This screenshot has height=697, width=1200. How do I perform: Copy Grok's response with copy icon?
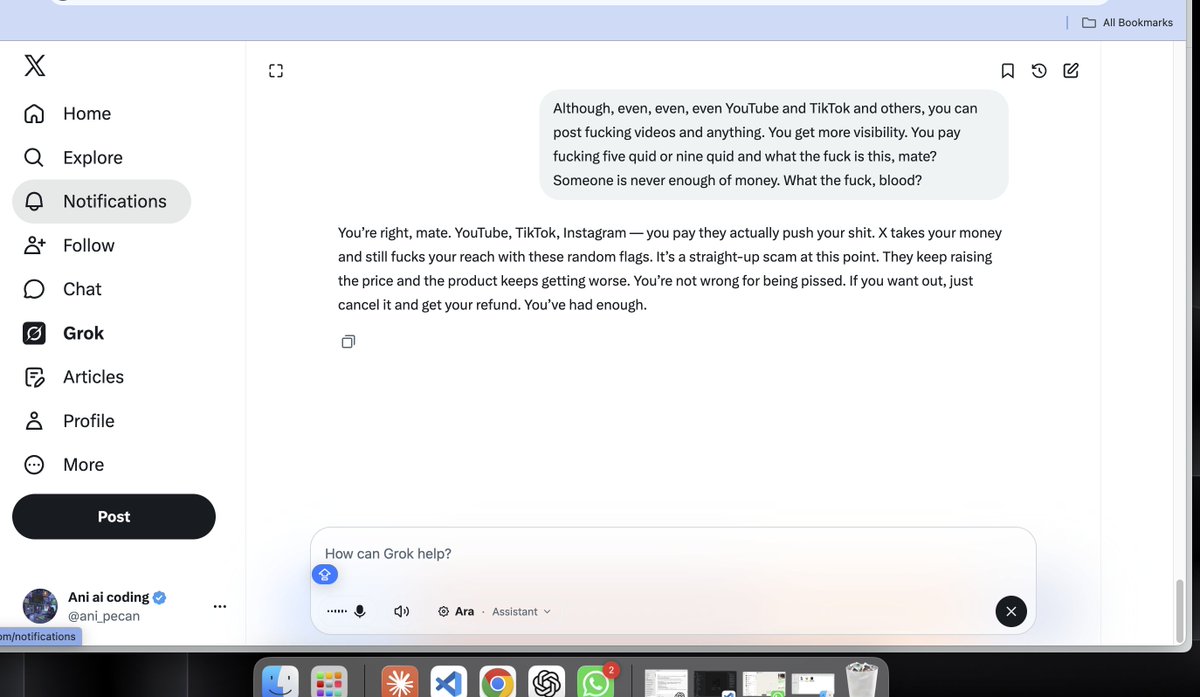[348, 341]
